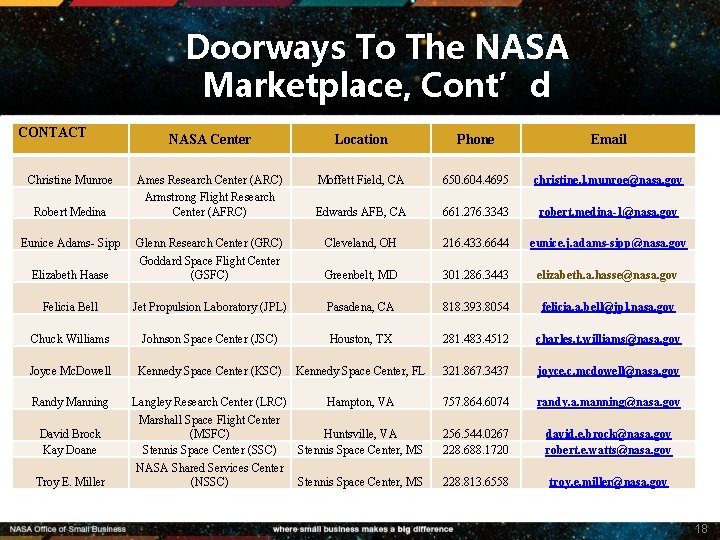Open randy.a.manning@nasa.gov email link
This screenshot has width=720, height=540.
608,402
